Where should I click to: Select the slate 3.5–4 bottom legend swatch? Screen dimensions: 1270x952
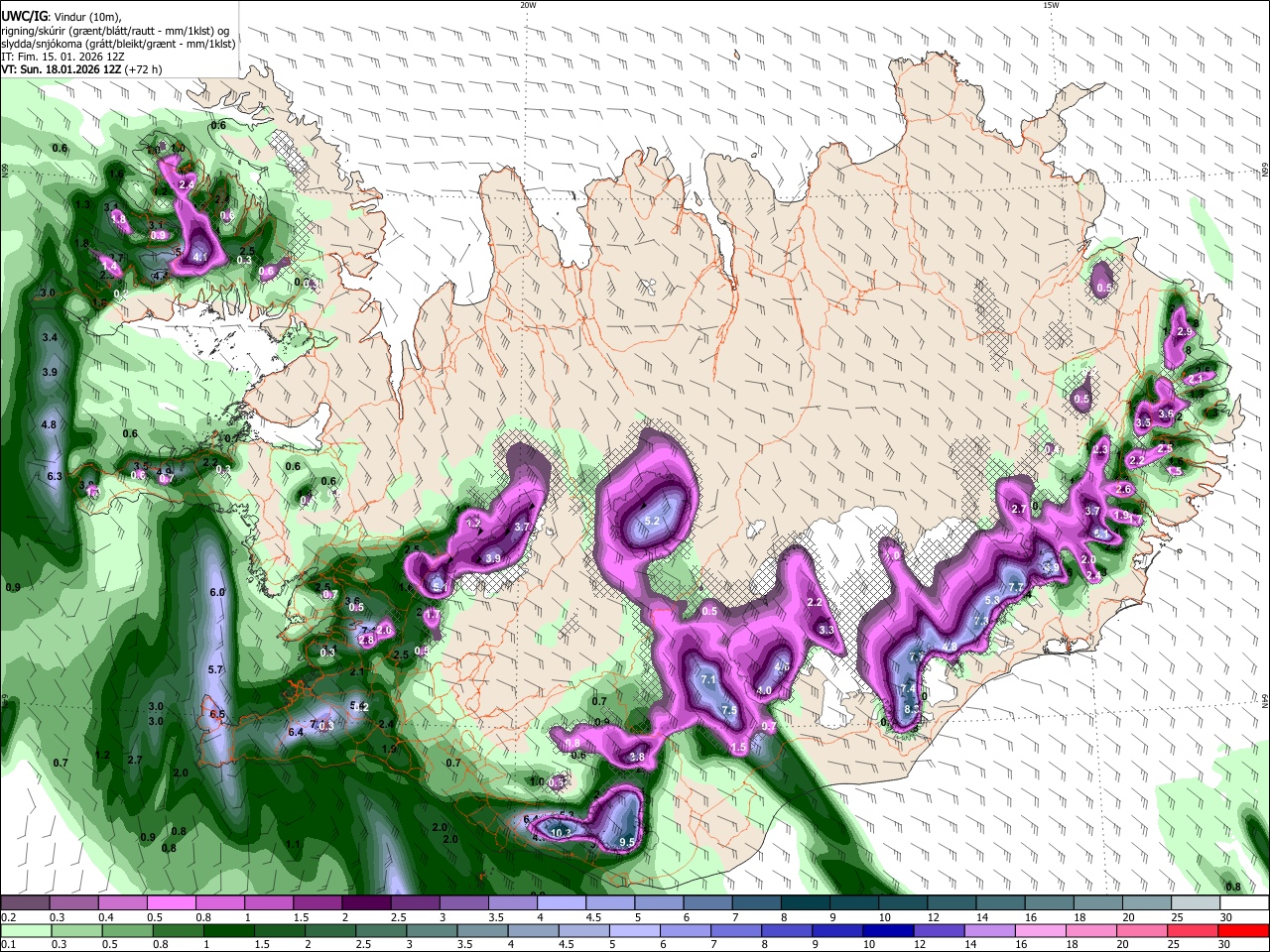(483, 931)
